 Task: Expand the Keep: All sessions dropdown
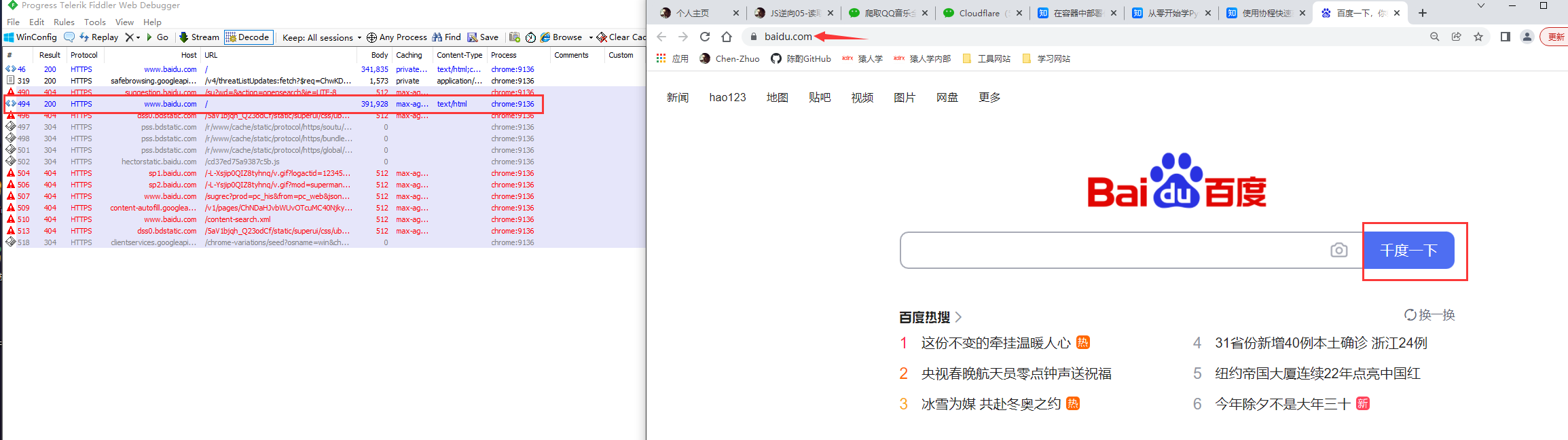click(322, 37)
